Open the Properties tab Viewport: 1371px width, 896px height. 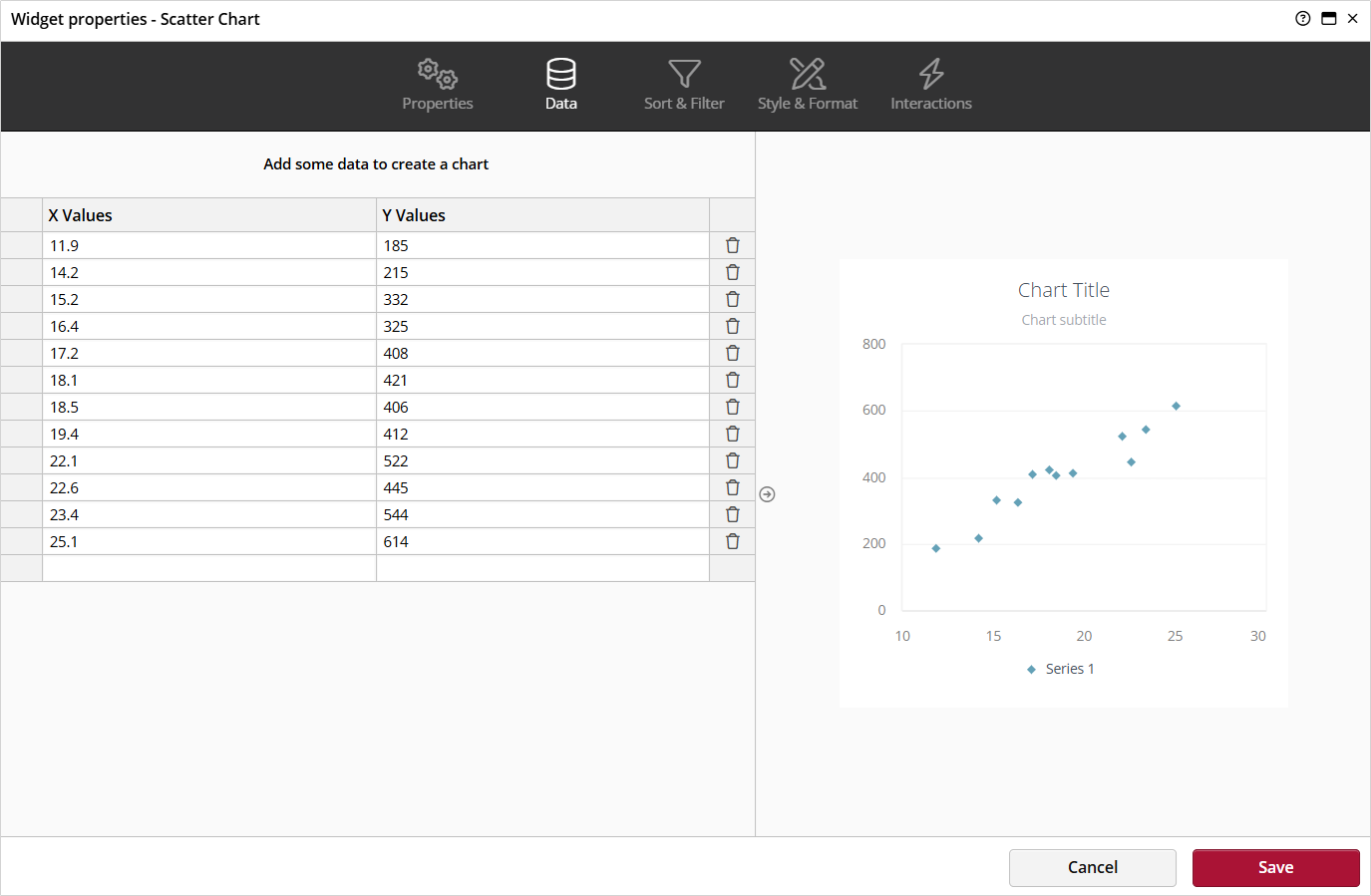click(x=438, y=85)
